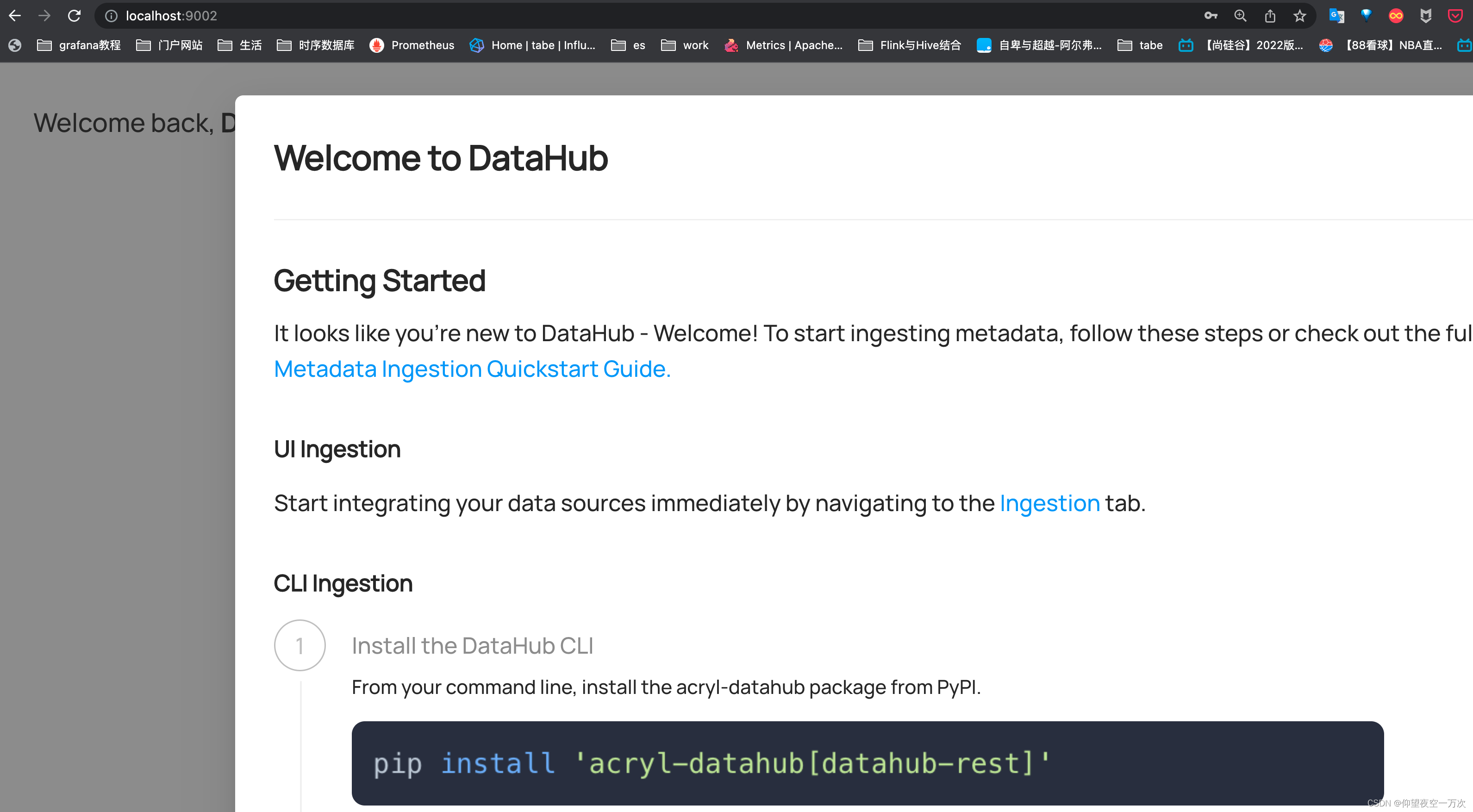
Task: Click the Ingestion link in the text
Action: [1049, 503]
